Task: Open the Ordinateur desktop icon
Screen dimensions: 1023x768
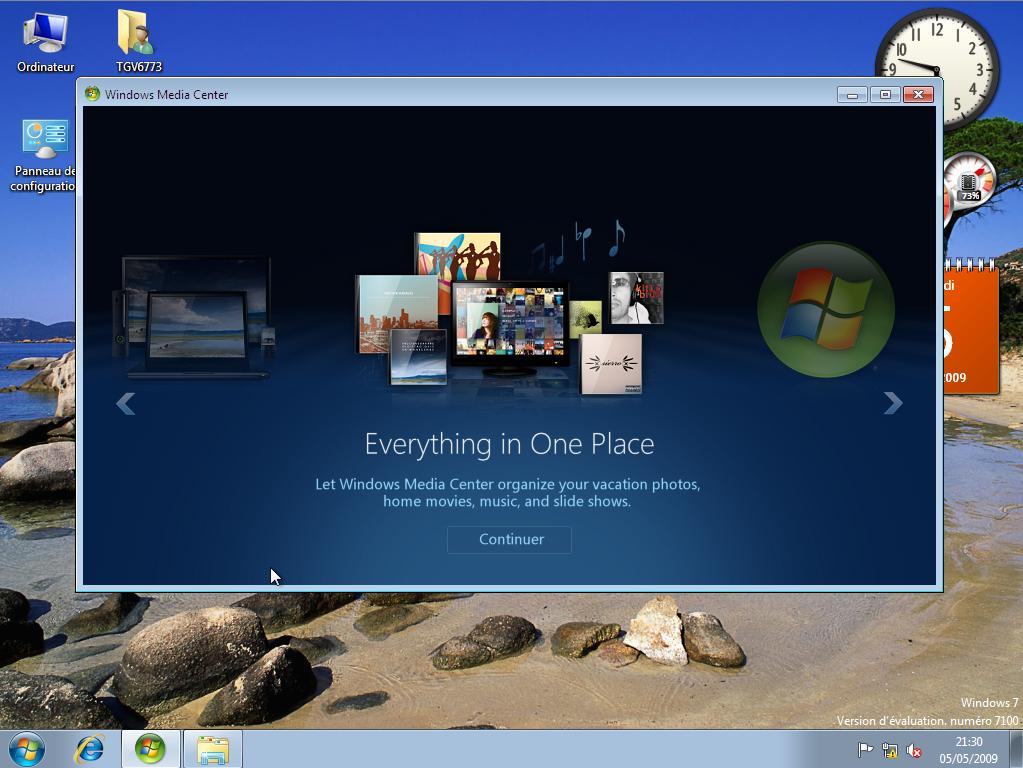Action: [45, 42]
